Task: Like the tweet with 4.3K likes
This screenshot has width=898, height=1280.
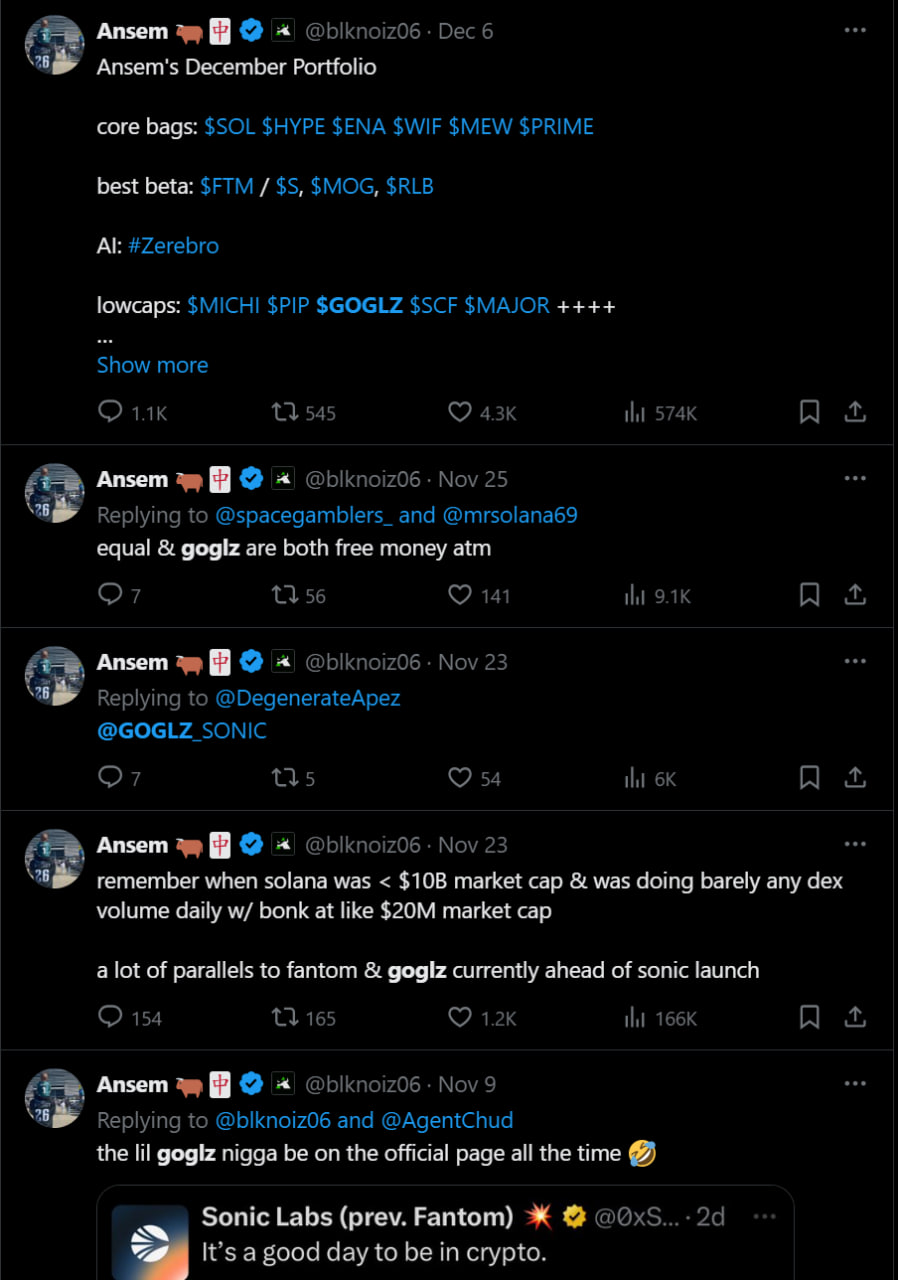Action: coord(459,412)
